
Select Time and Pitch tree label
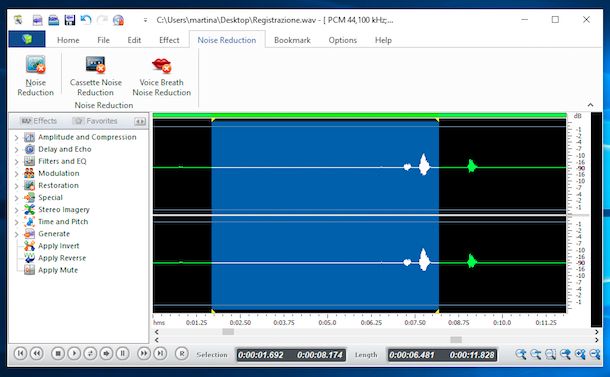[x=63, y=222]
